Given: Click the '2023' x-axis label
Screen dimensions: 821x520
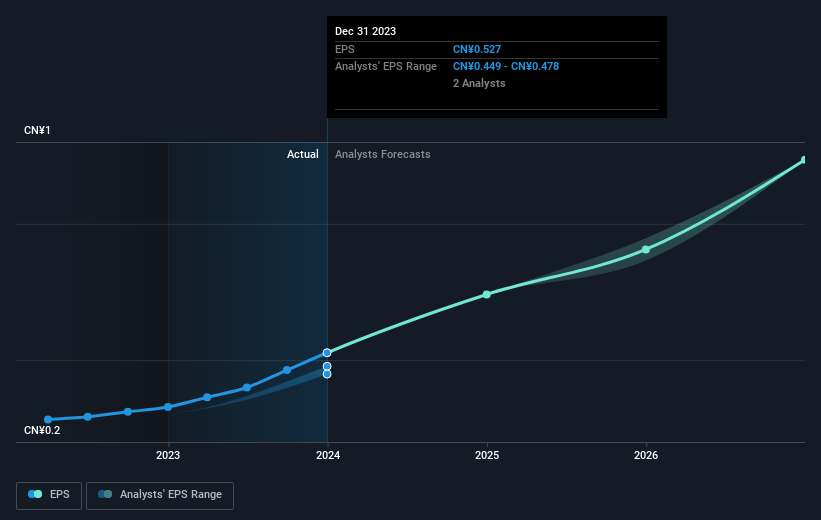Looking at the screenshot, I should (168, 455).
